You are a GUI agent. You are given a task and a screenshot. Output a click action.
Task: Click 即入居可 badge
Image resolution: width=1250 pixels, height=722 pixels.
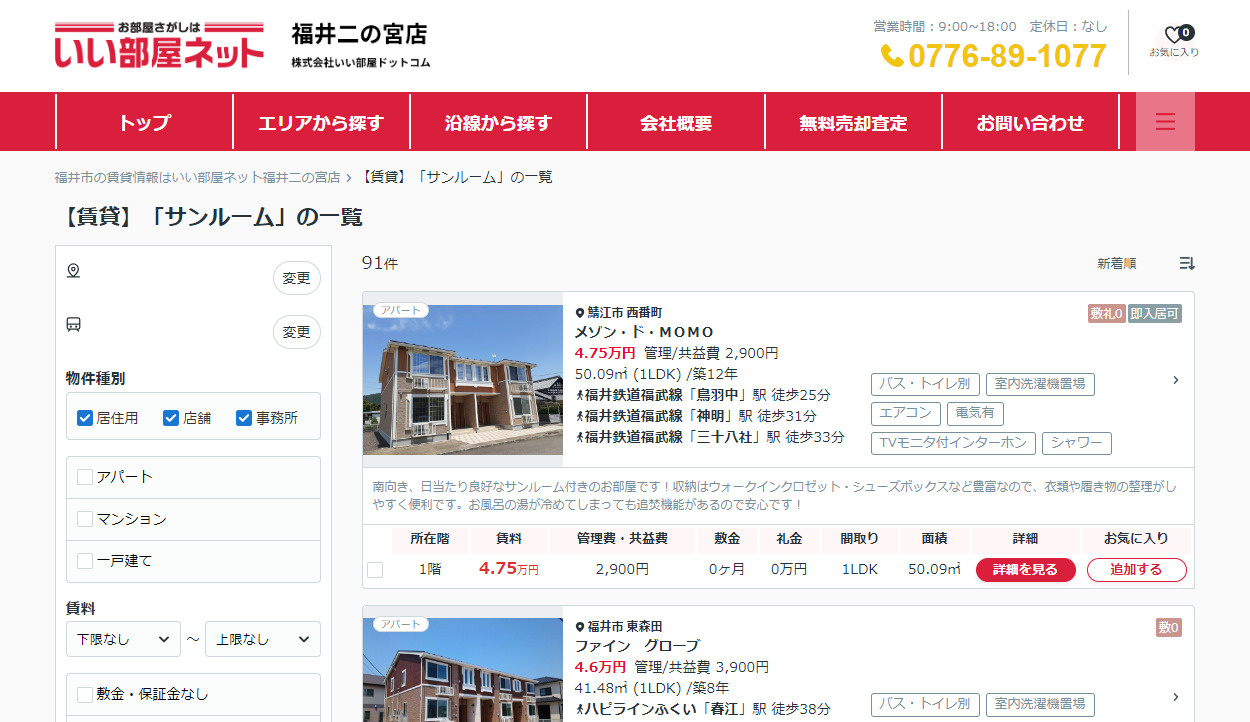[x=1155, y=314]
